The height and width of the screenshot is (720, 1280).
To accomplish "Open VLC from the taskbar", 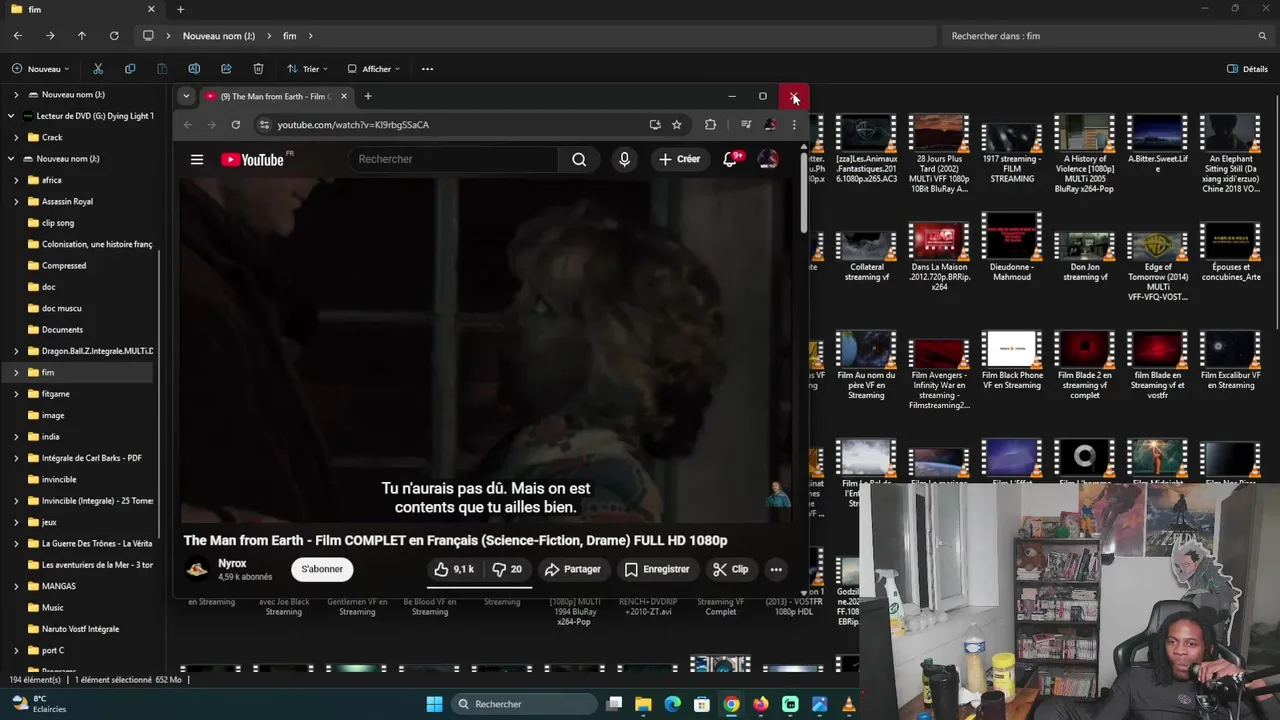I will pyautogui.click(x=848, y=704).
